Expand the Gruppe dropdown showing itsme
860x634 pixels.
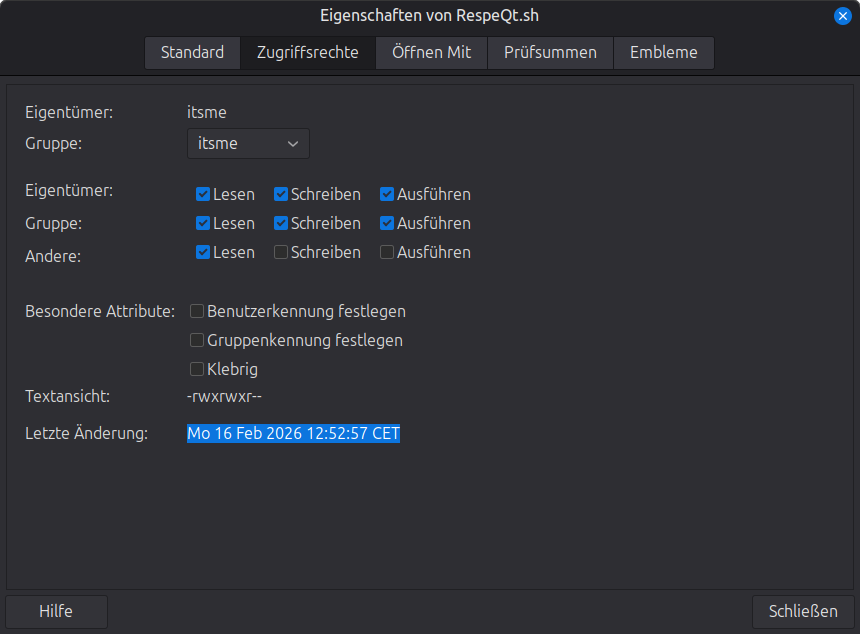click(248, 144)
